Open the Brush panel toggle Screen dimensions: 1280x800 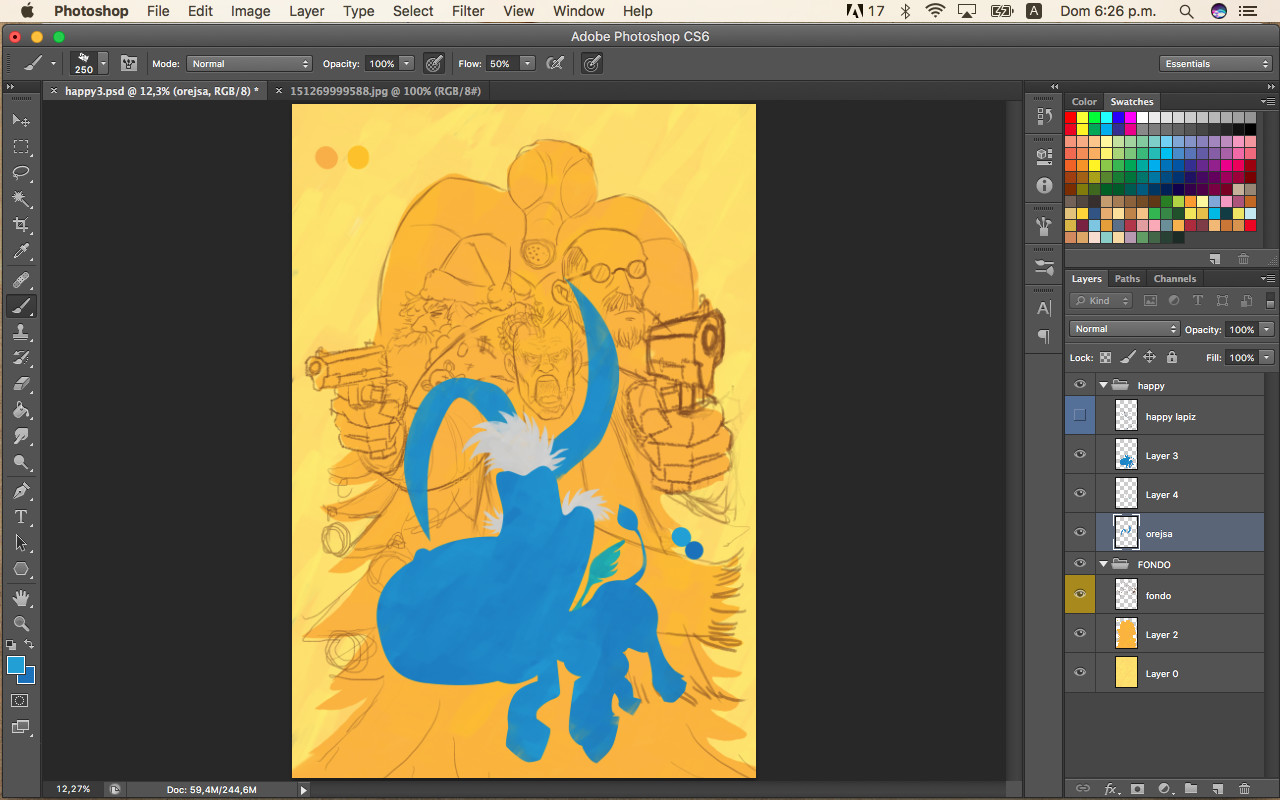click(129, 63)
